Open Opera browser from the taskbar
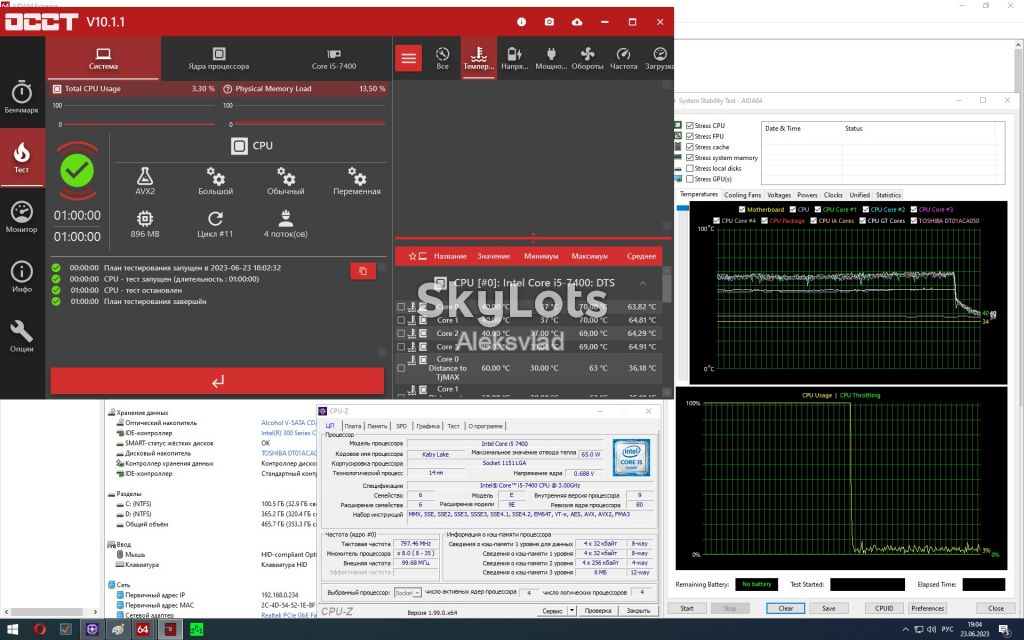 pos(40,630)
